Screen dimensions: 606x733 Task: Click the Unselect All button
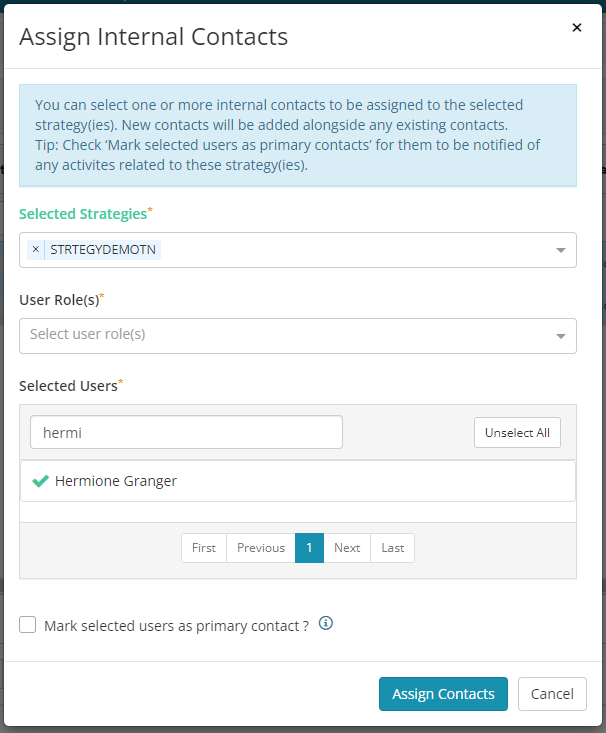click(517, 432)
